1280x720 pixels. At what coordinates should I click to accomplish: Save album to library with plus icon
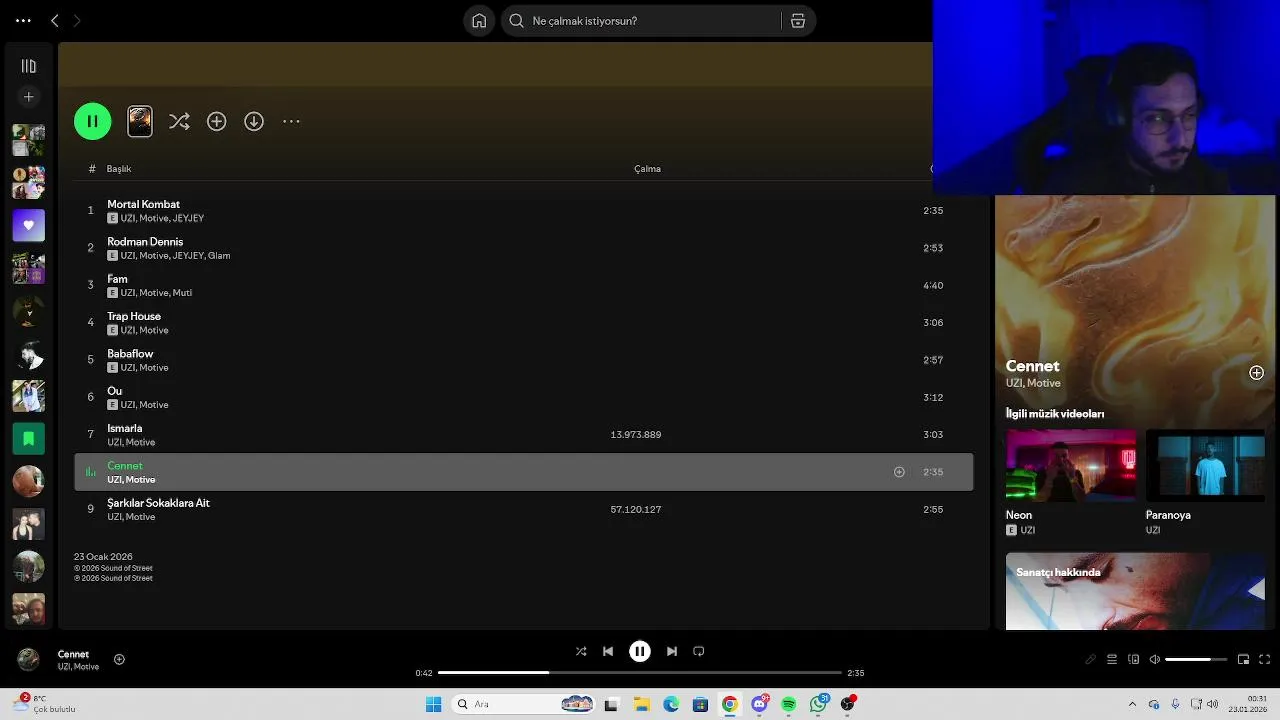pyautogui.click(x=216, y=121)
